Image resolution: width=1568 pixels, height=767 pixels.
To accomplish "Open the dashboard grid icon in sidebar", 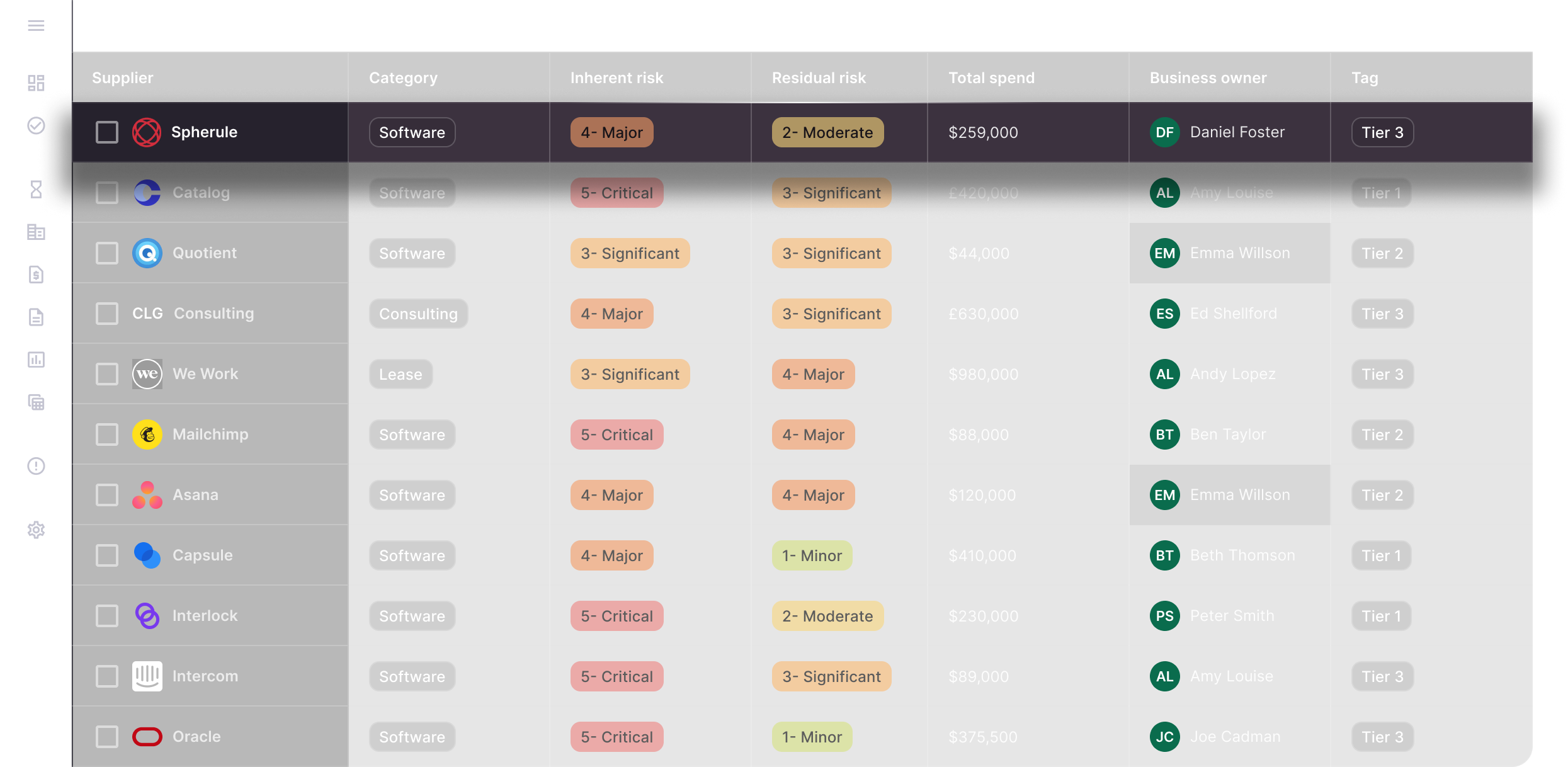I will click(36, 83).
